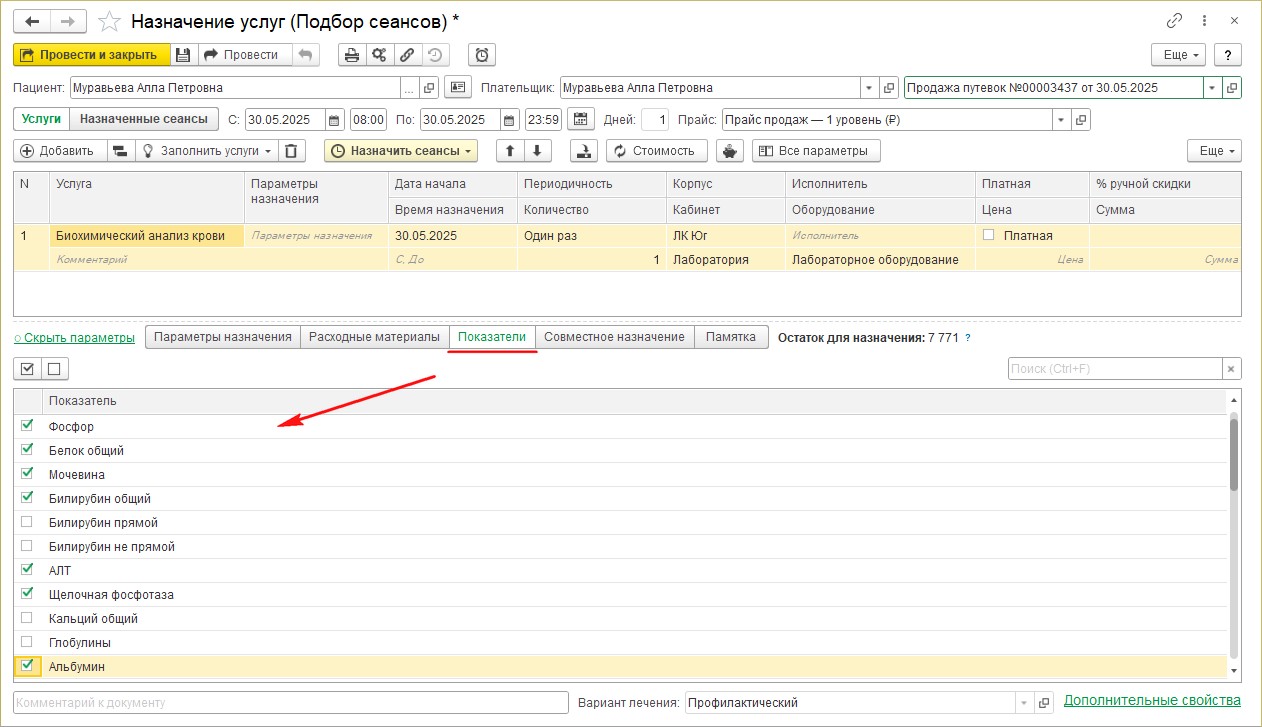Viewport: 1262px width, 727px height.
Task: Click the print icon in toolbar
Action: [x=352, y=55]
